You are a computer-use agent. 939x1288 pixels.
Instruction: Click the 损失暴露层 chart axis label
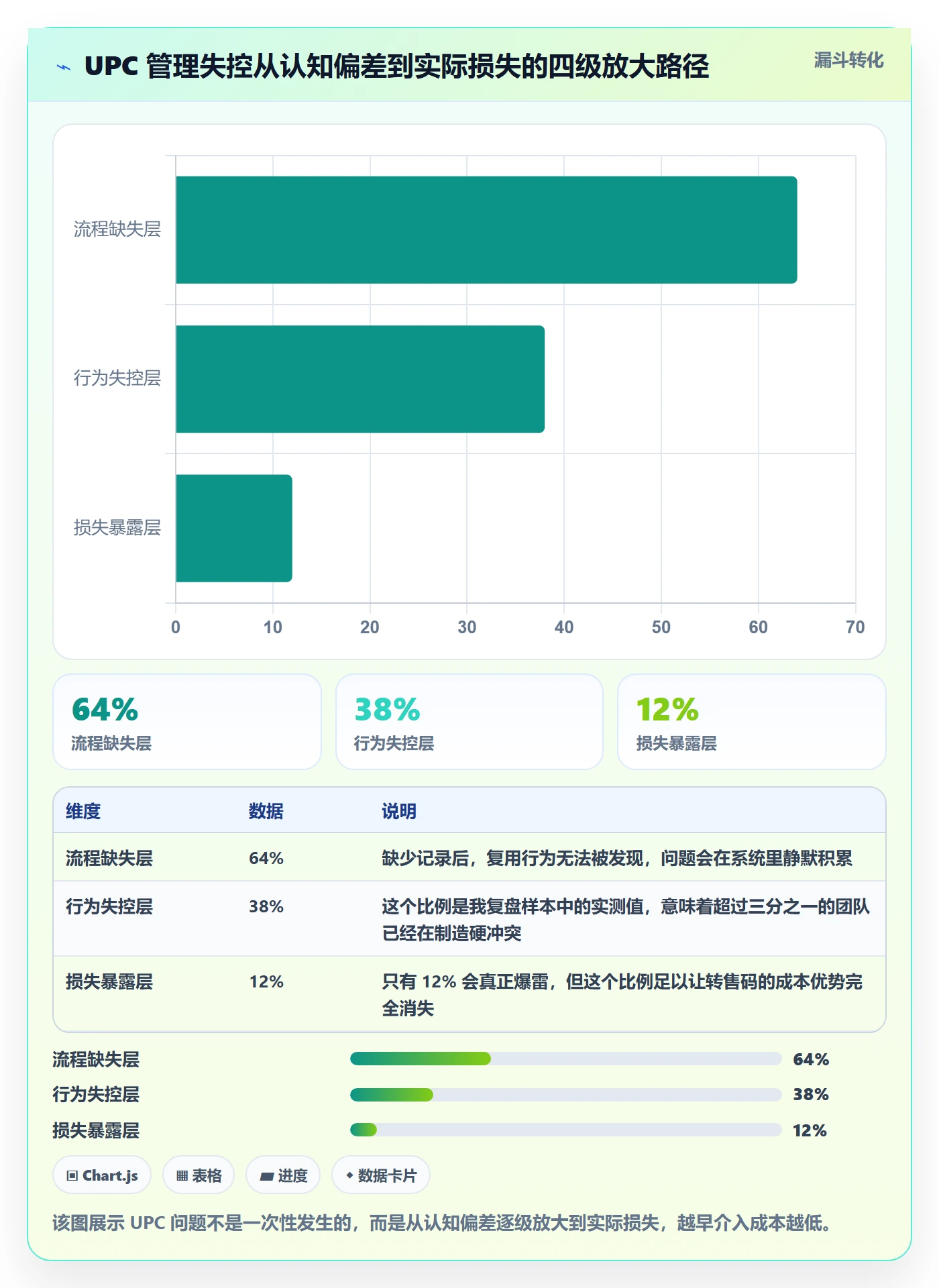click(117, 528)
